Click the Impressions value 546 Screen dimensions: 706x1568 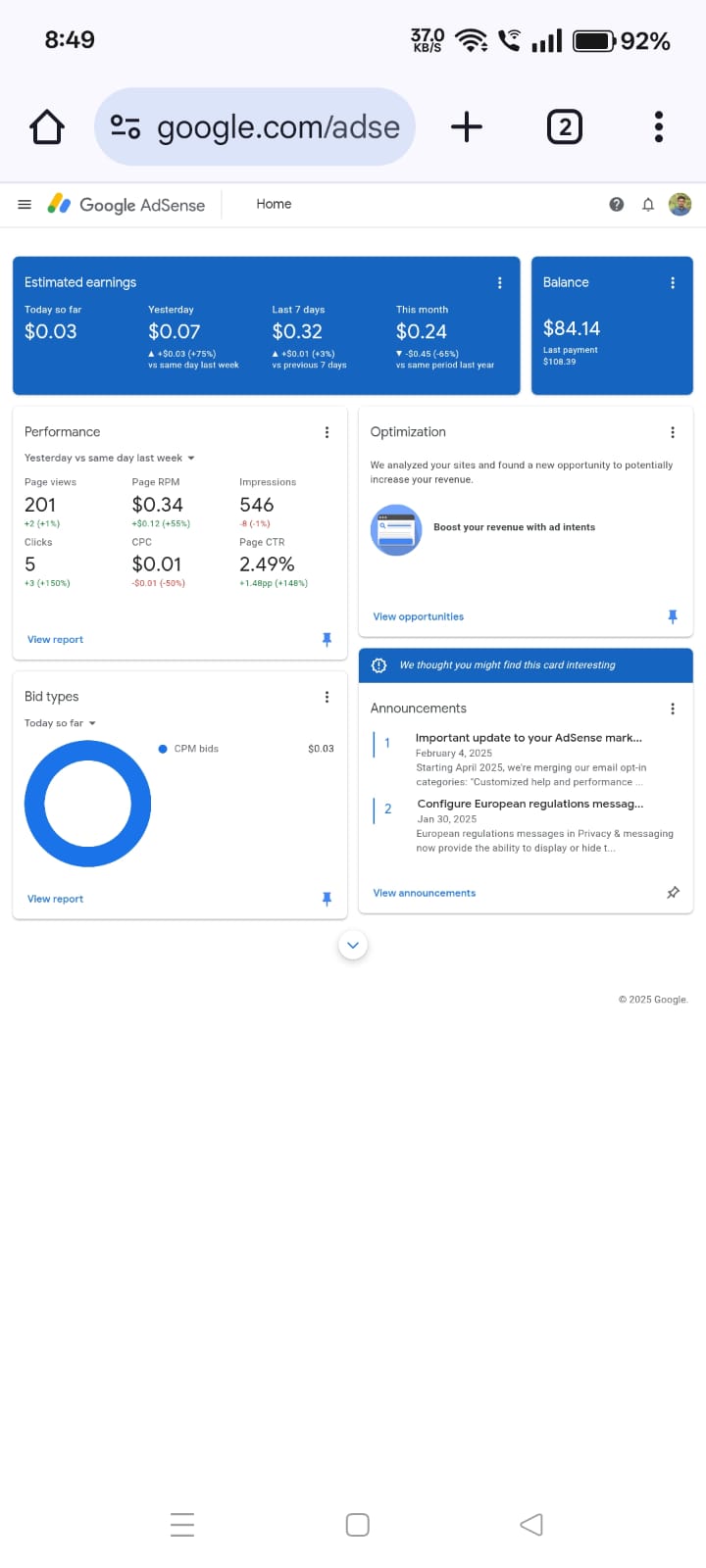[256, 505]
